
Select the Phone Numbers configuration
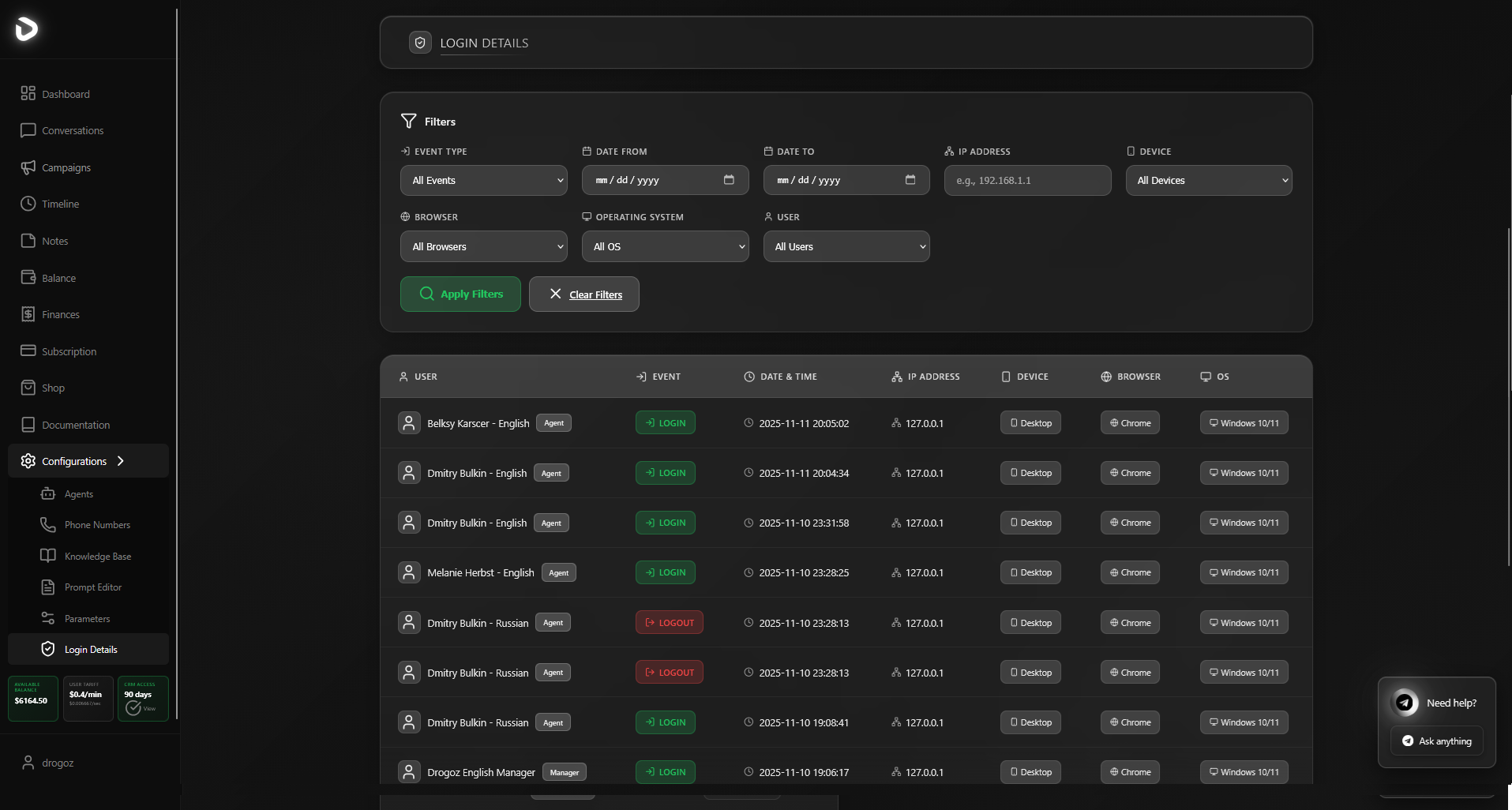point(97,524)
